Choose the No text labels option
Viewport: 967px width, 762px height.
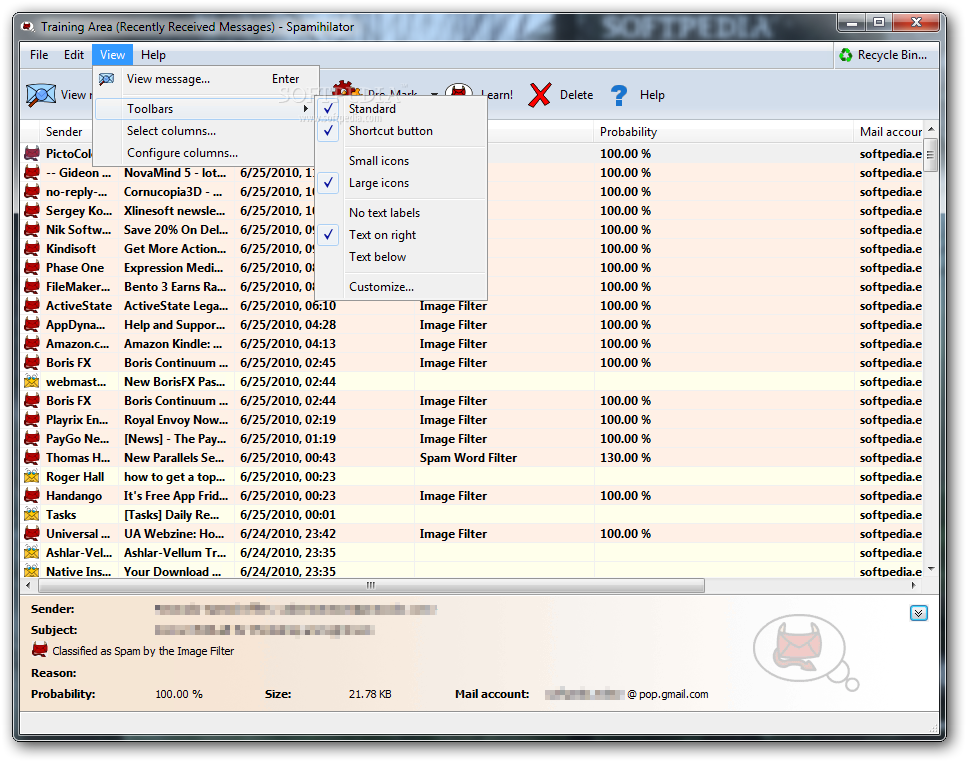[401, 213]
